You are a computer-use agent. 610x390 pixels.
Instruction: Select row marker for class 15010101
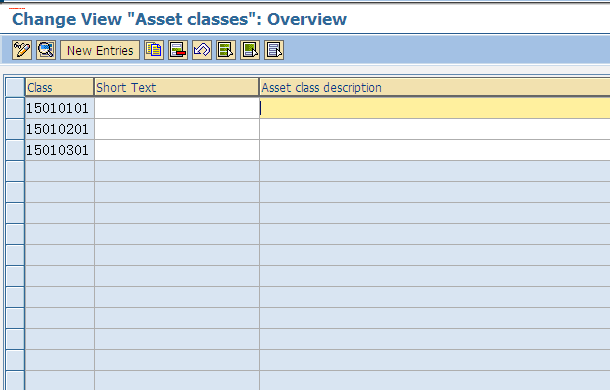pyautogui.click(x=15, y=108)
